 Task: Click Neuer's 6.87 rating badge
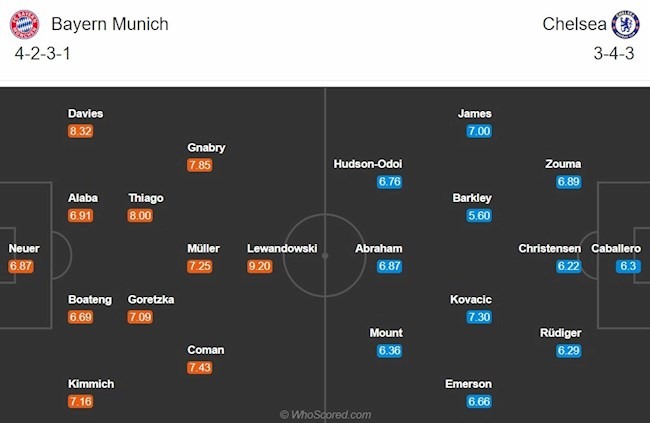pos(21,266)
